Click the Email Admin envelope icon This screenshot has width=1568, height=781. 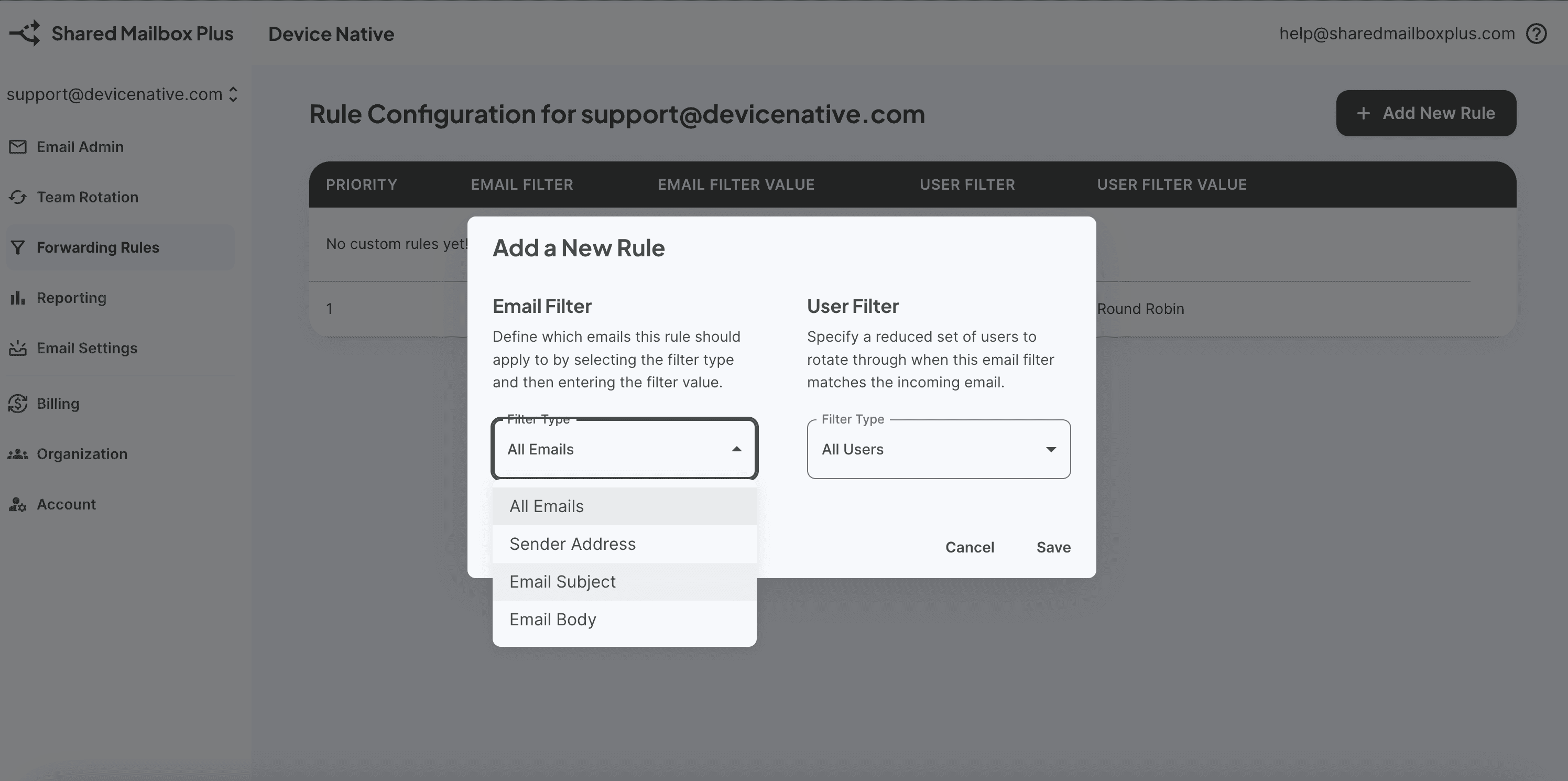(x=18, y=147)
